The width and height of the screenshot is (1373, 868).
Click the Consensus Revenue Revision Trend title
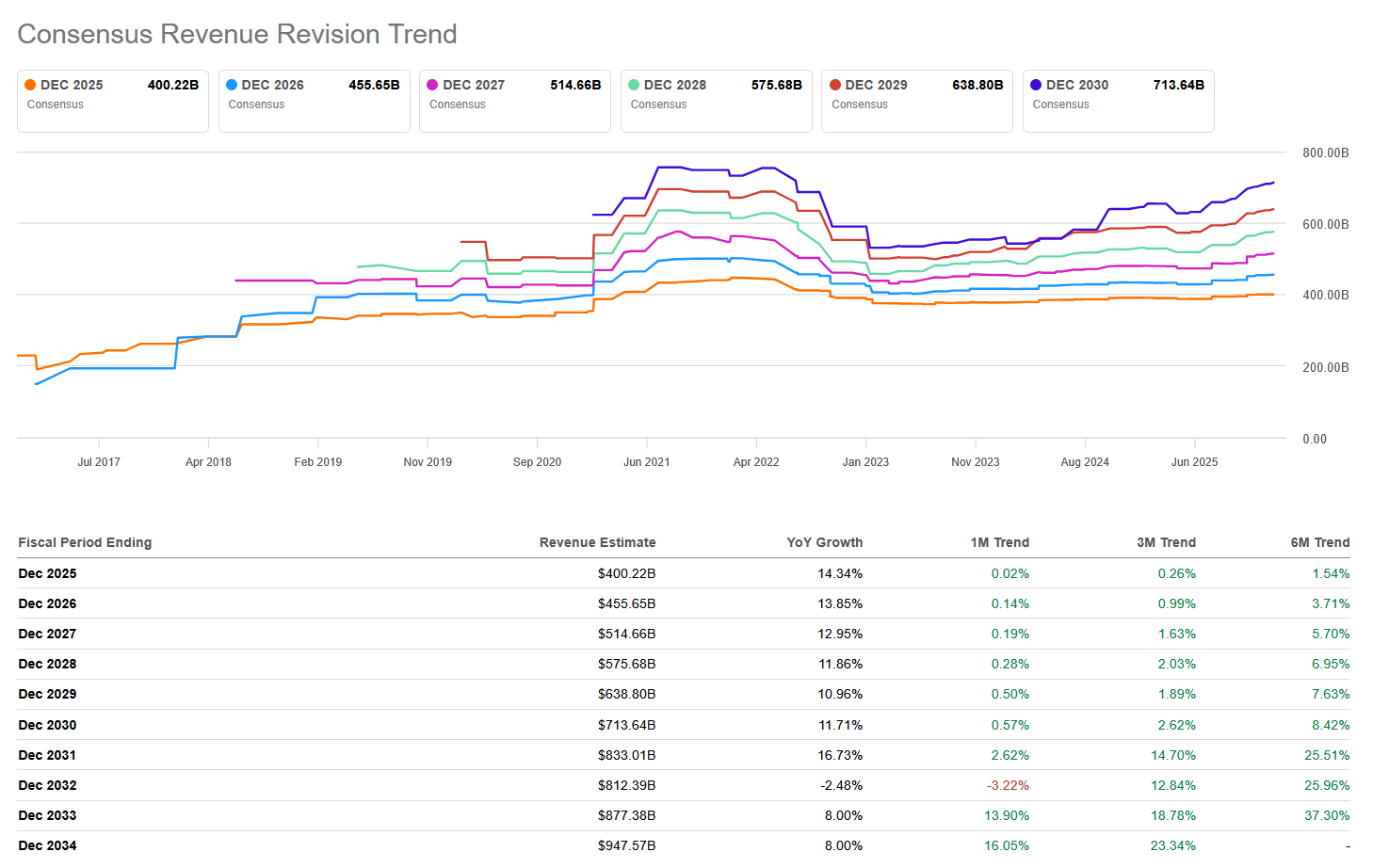(x=237, y=34)
